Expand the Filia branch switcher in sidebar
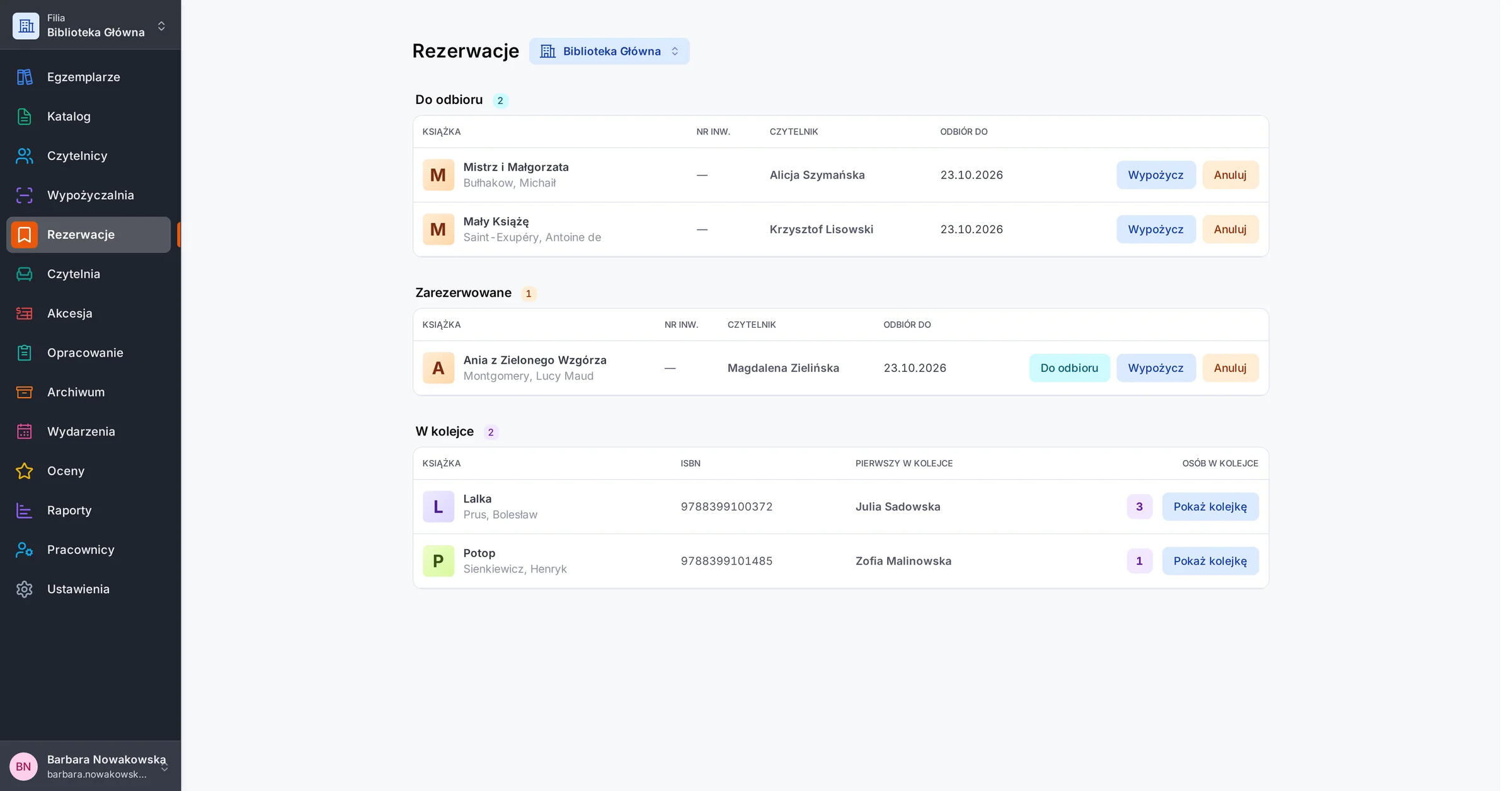Viewport: 1512px width, 791px height. click(90, 25)
